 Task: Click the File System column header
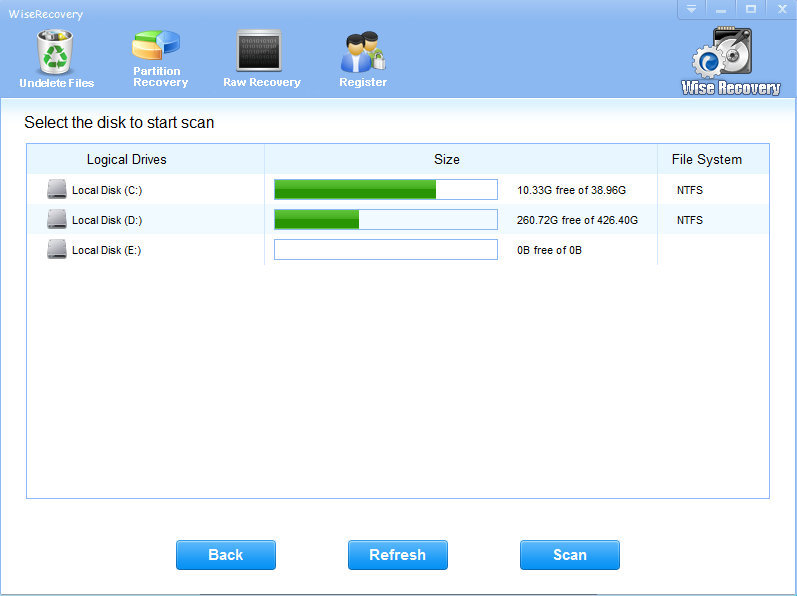pyautogui.click(x=707, y=160)
